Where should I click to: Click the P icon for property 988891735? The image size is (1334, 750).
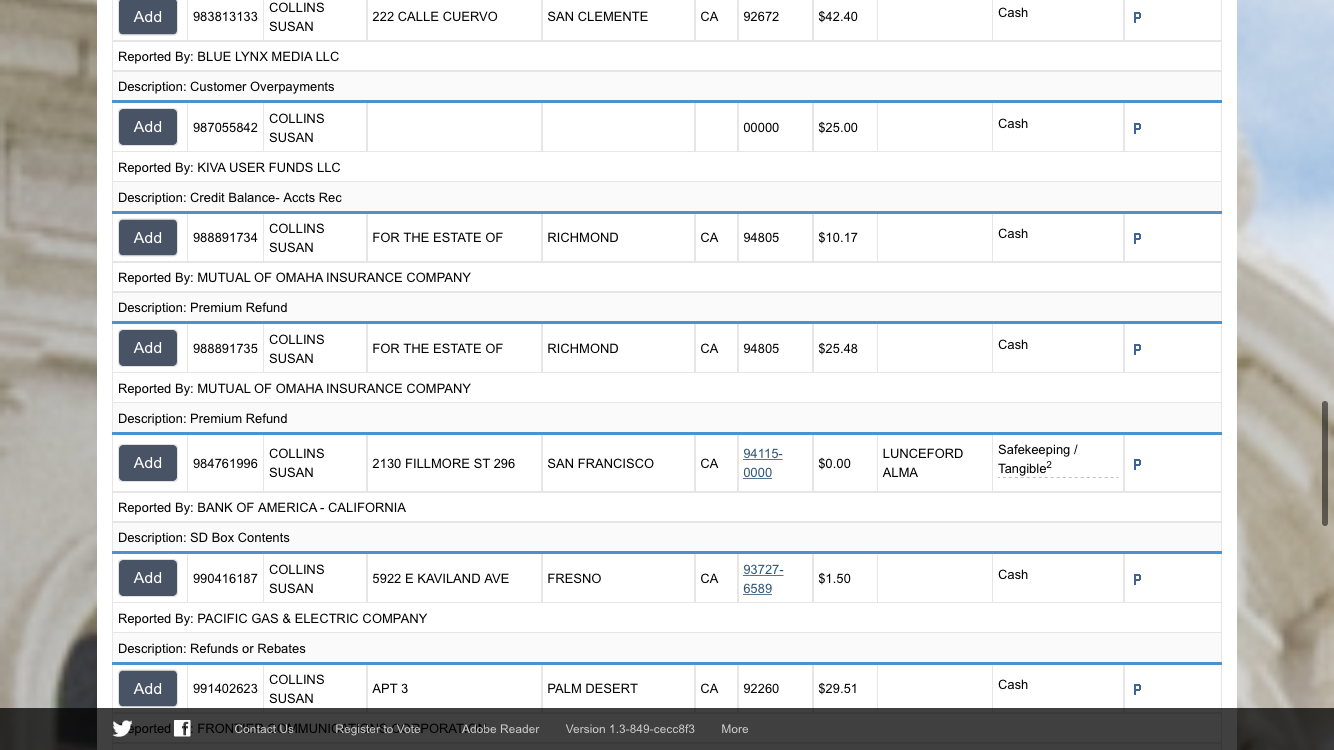pyautogui.click(x=1137, y=349)
